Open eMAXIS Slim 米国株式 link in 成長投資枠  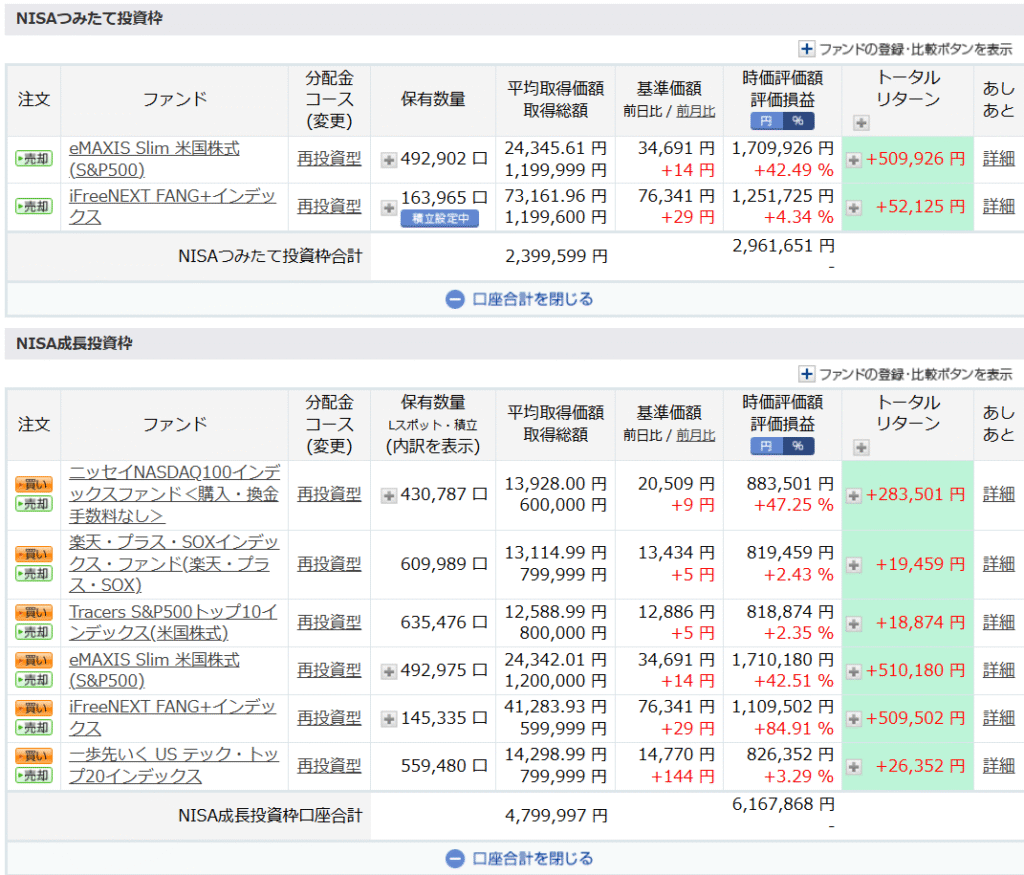(154, 671)
